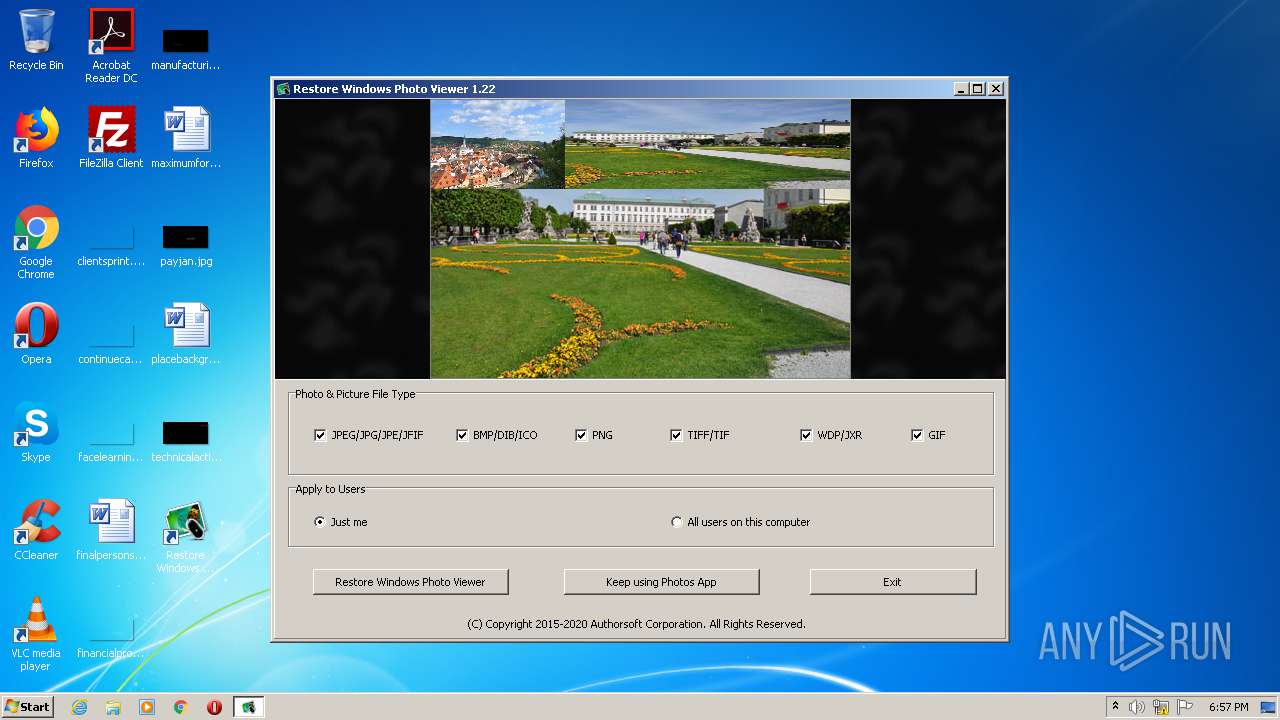Click the Exit button
The width and height of the screenshot is (1280, 720).
(x=892, y=582)
